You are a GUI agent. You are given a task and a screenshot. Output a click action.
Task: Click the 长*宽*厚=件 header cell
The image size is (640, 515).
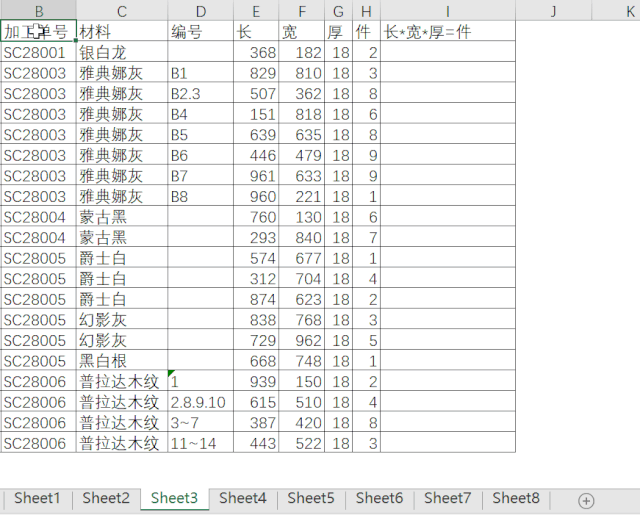point(448,31)
